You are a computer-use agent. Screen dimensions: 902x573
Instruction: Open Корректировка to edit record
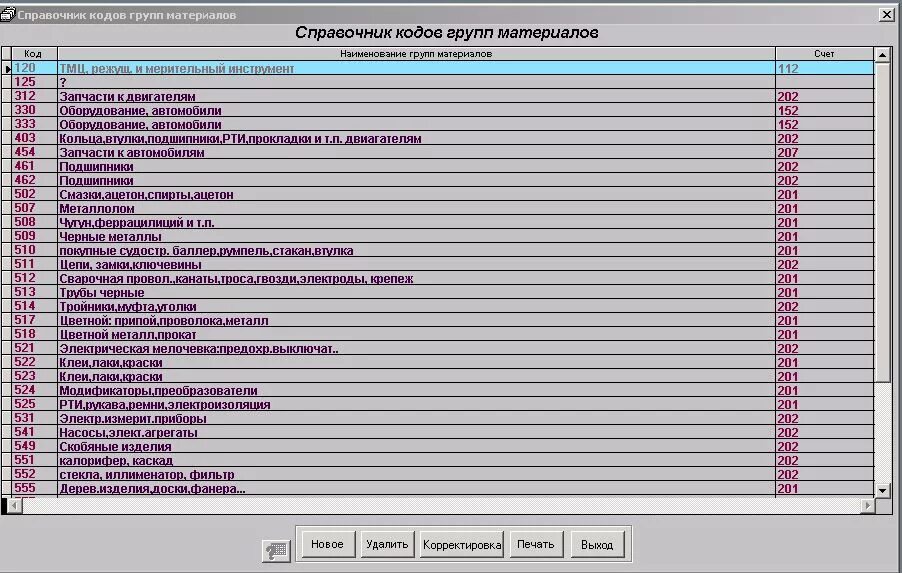click(462, 544)
